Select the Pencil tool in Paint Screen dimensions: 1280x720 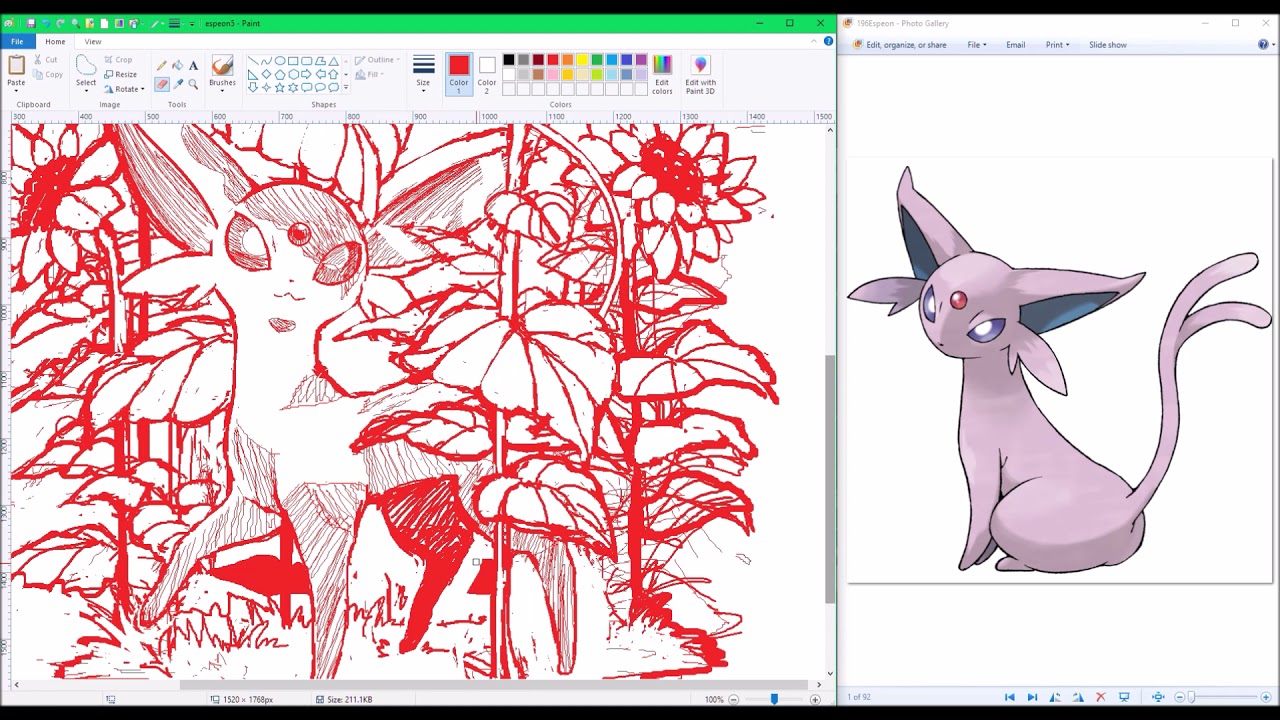(x=161, y=66)
